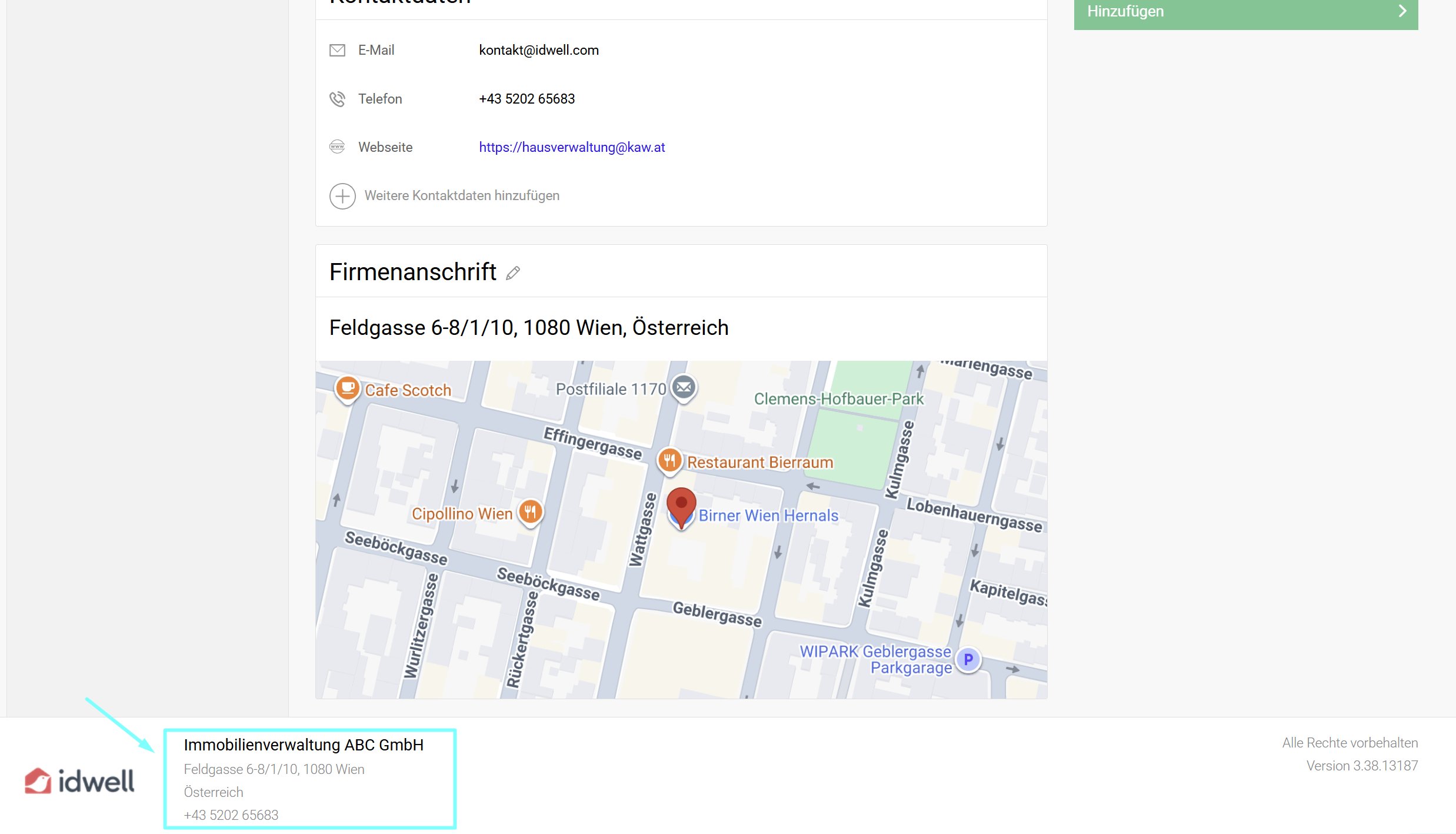1456x834 pixels.
Task: Click the kontakt@idwell.com email address
Action: click(539, 50)
